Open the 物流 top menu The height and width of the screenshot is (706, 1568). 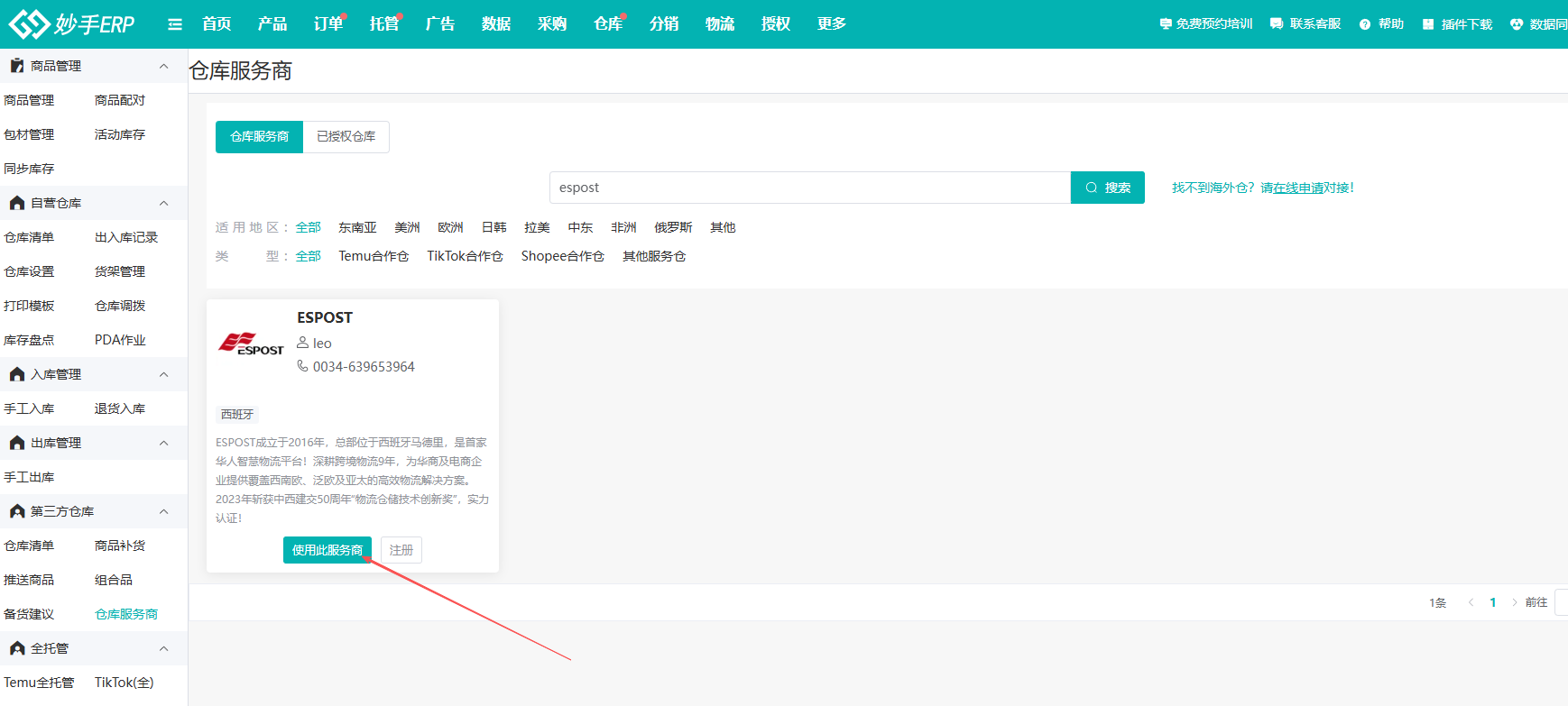coord(720,24)
